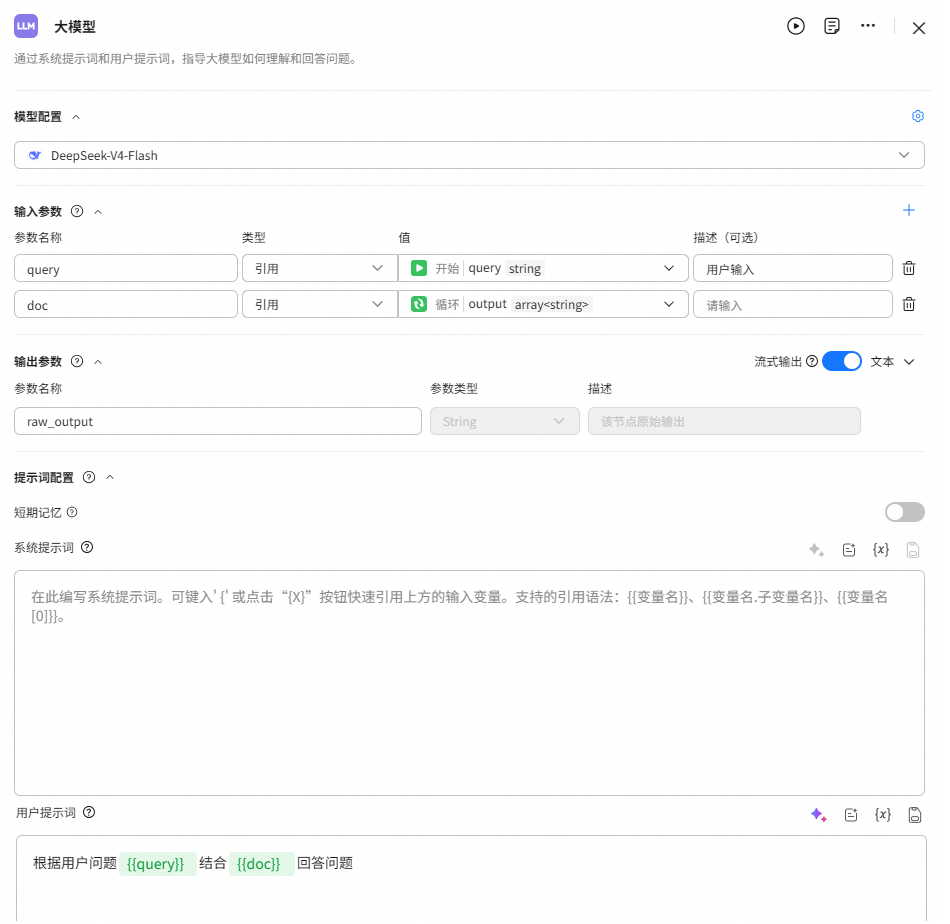Click AI optimize sparkle for system prompt
Screen dimensions: 950x924
(x=816, y=550)
